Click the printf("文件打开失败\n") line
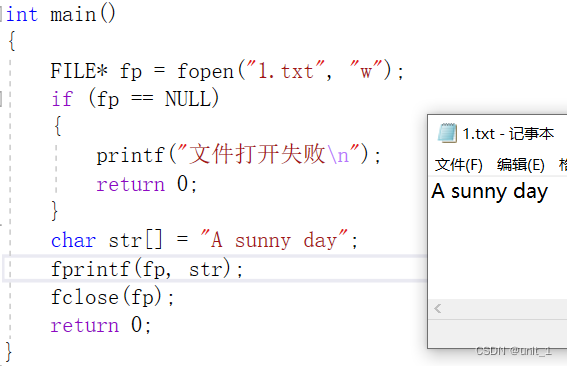 click(x=238, y=155)
